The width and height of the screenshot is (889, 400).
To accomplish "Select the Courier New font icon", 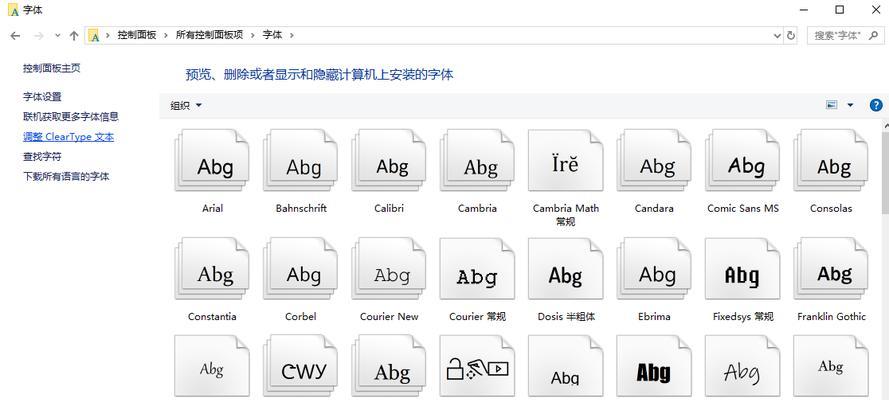I will point(389,269).
